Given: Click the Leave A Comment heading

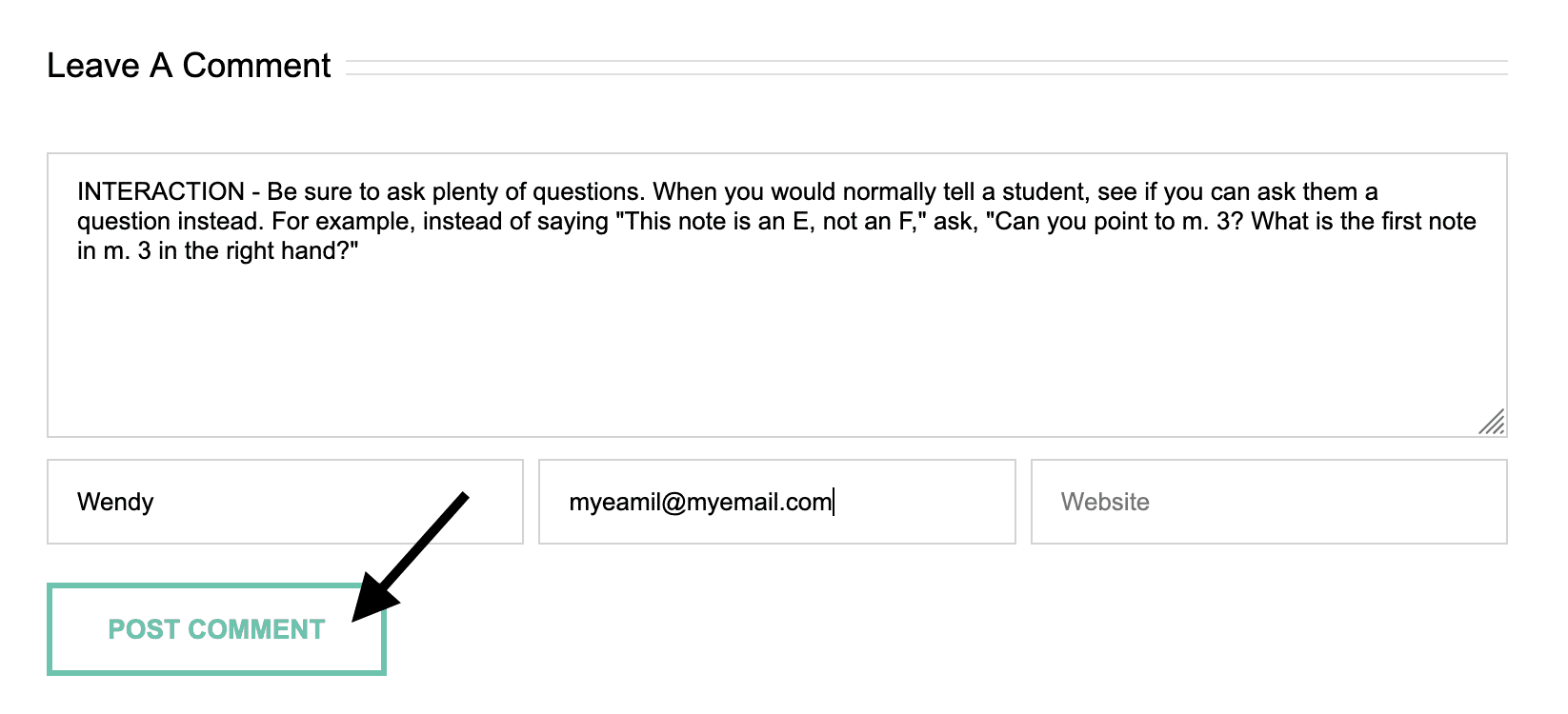Looking at the screenshot, I should click(x=189, y=65).
